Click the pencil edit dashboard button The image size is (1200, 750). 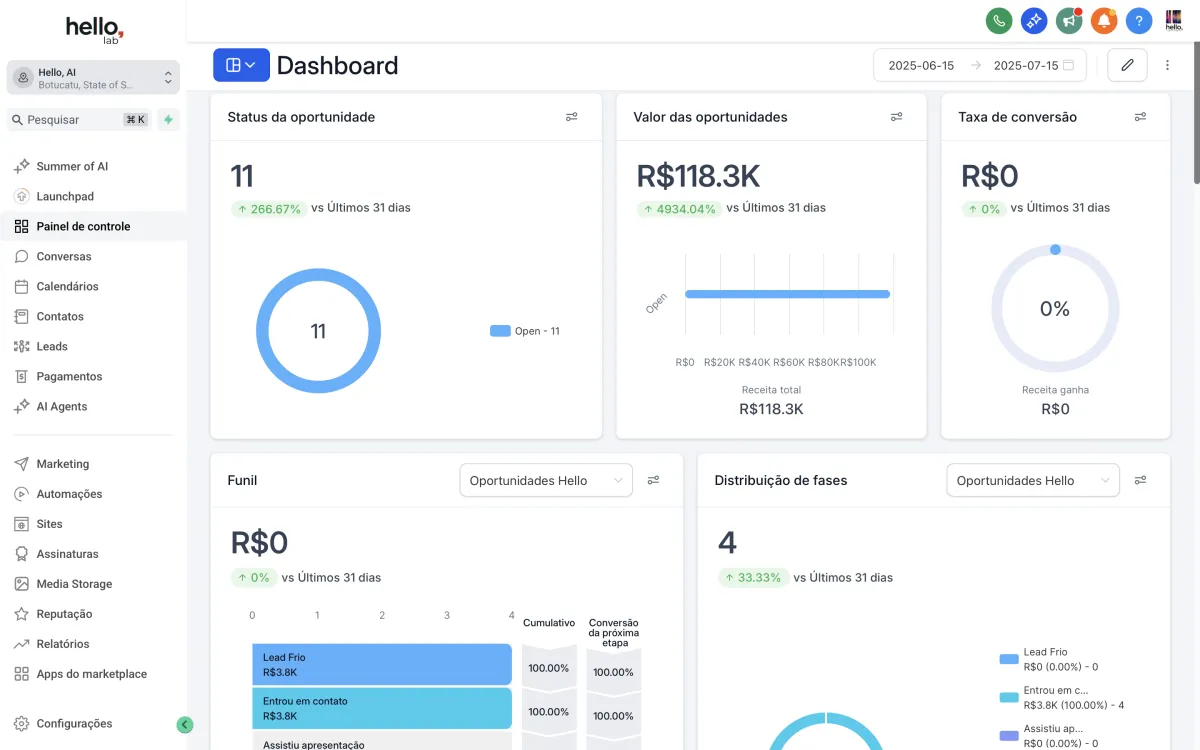point(1127,65)
